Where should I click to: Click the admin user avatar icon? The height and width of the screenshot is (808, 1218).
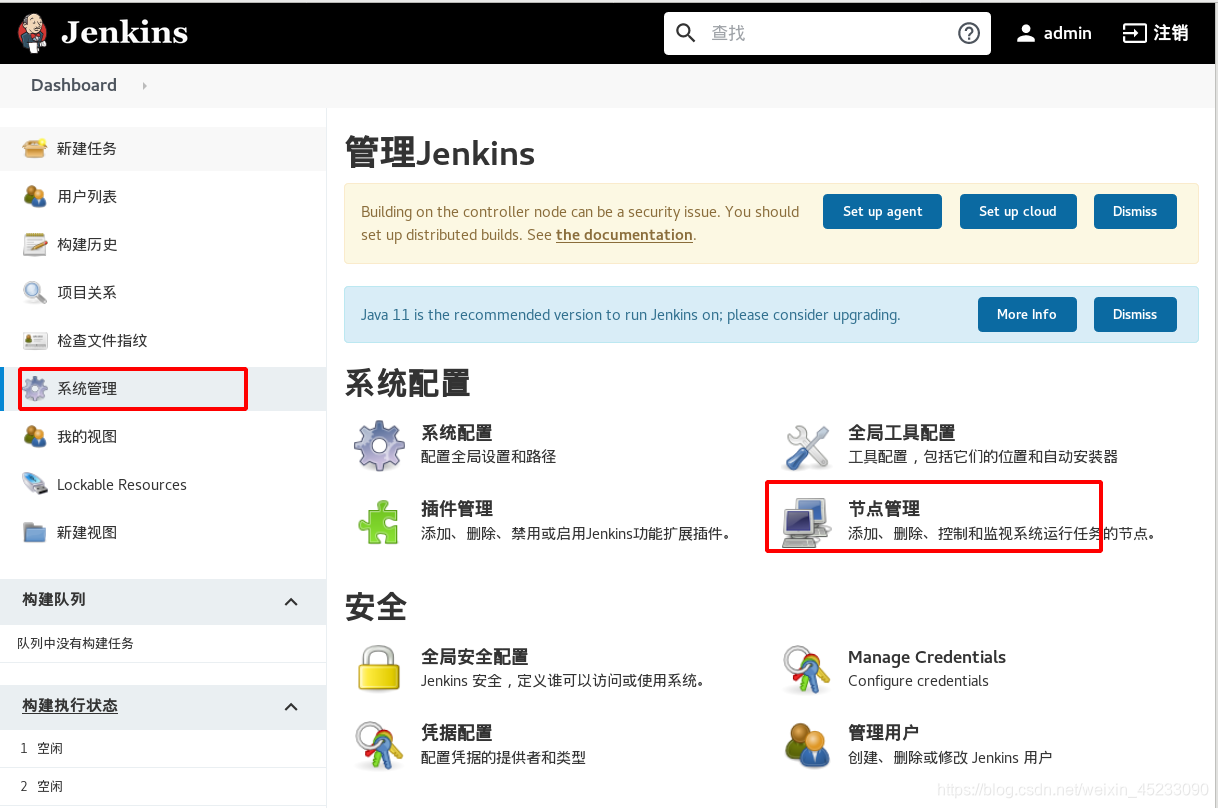pos(1025,33)
